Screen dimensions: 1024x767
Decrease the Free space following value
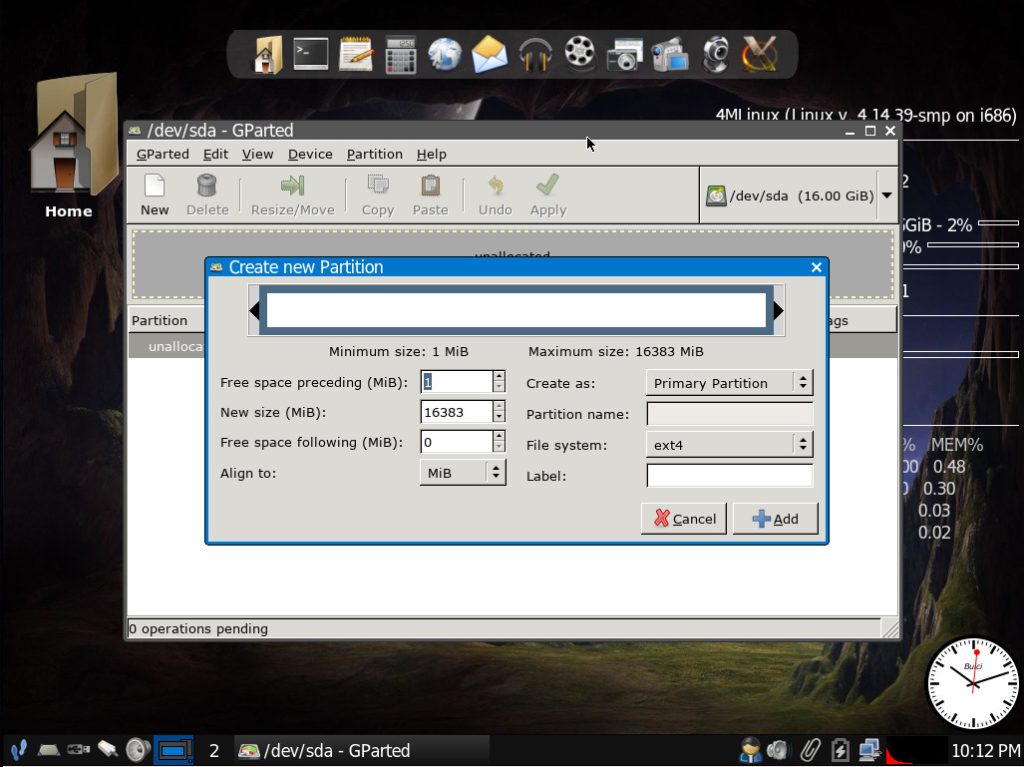pyautogui.click(x=499, y=447)
